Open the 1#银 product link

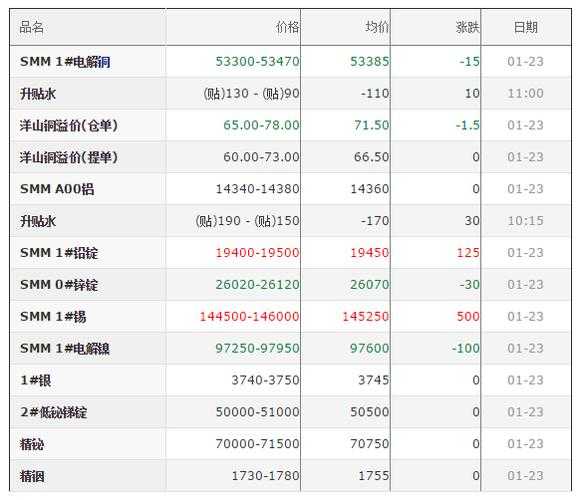point(36,380)
